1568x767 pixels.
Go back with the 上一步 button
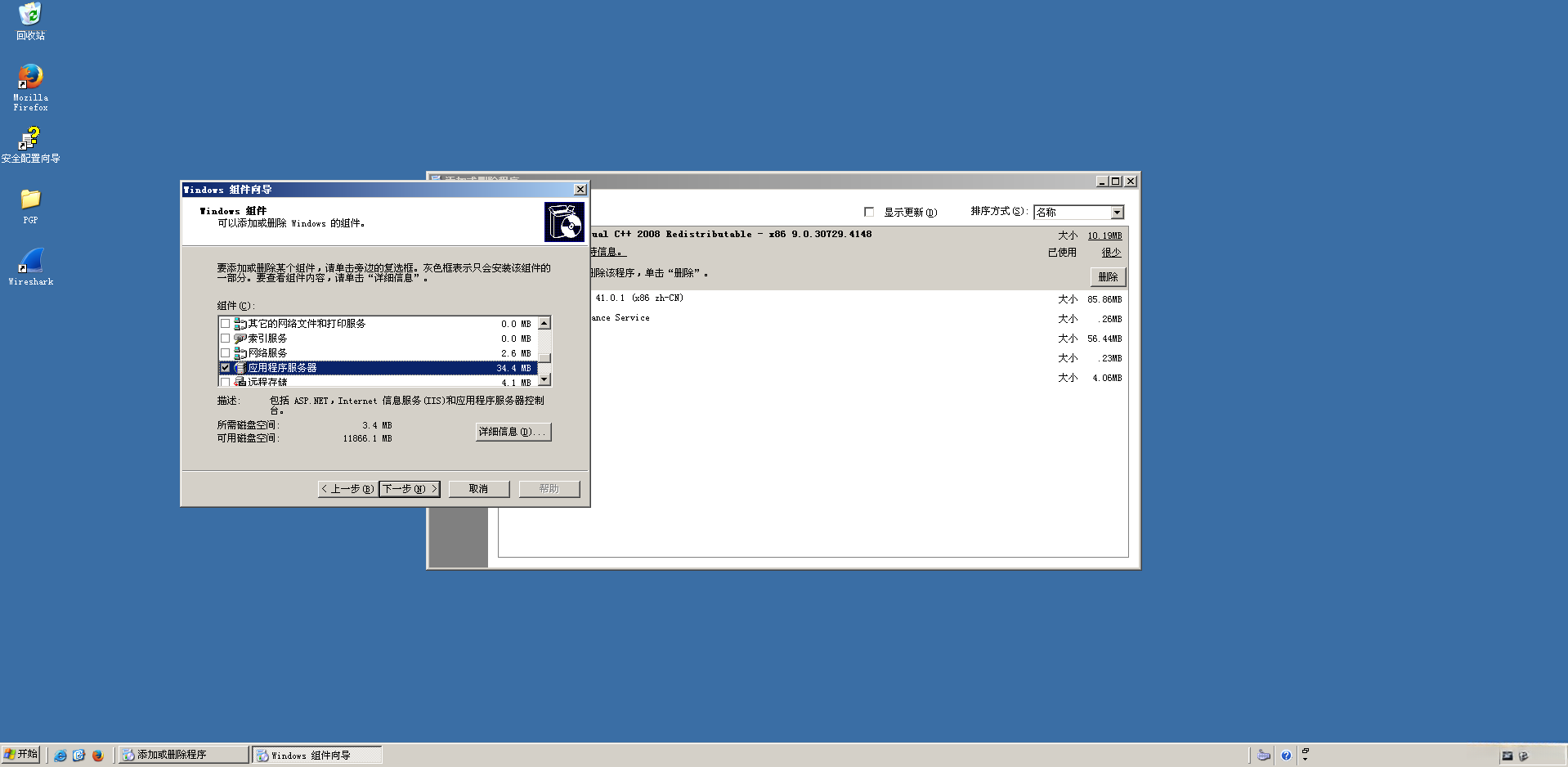(x=348, y=489)
